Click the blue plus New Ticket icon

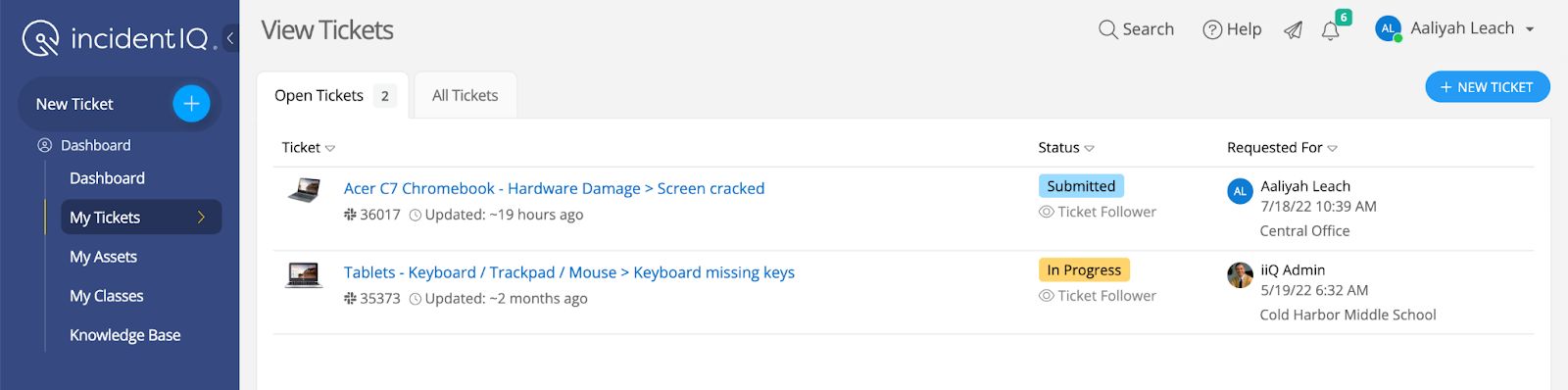pyautogui.click(x=191, y=104)
